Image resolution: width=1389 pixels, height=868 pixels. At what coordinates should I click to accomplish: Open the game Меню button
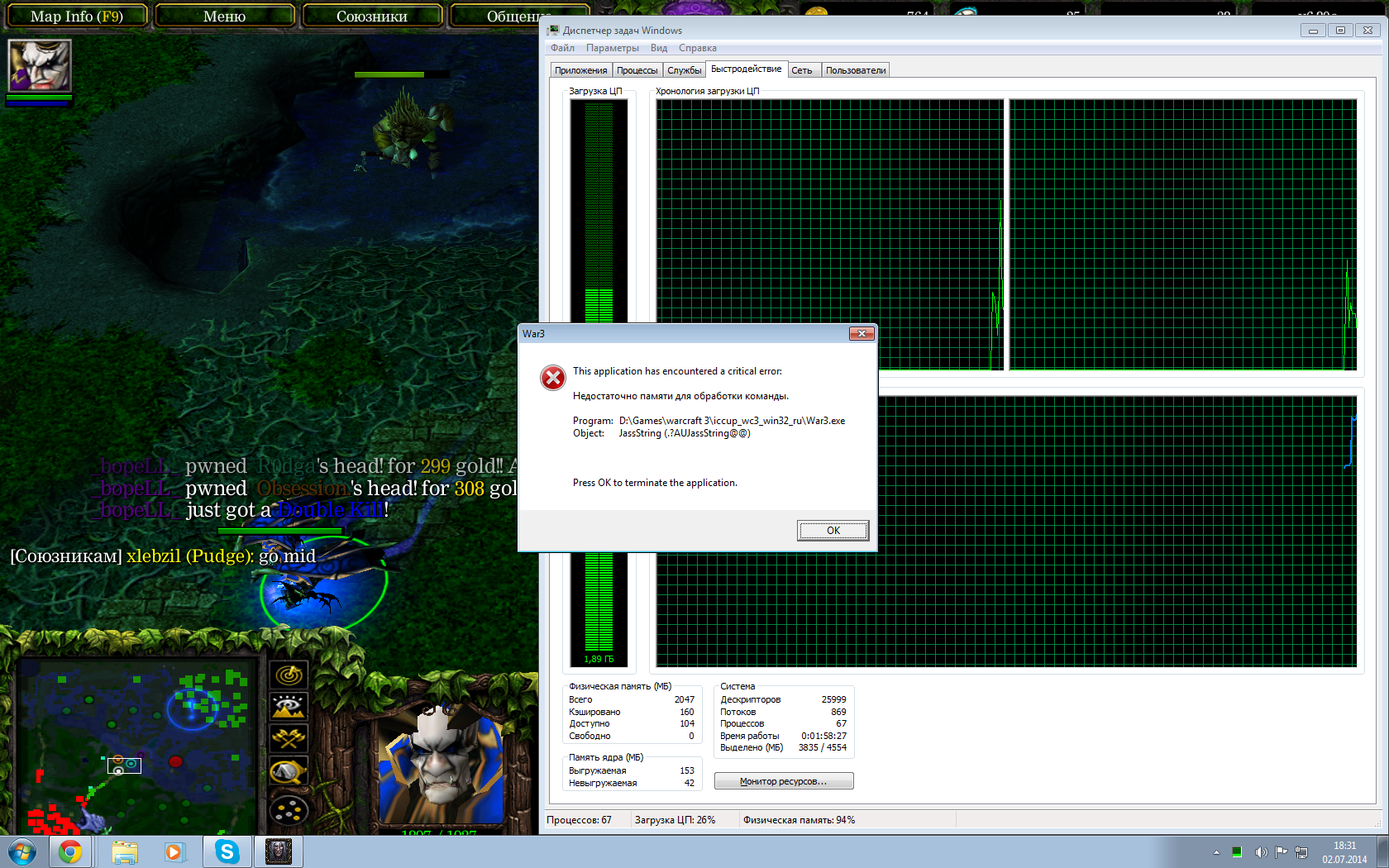coord(225,16)
